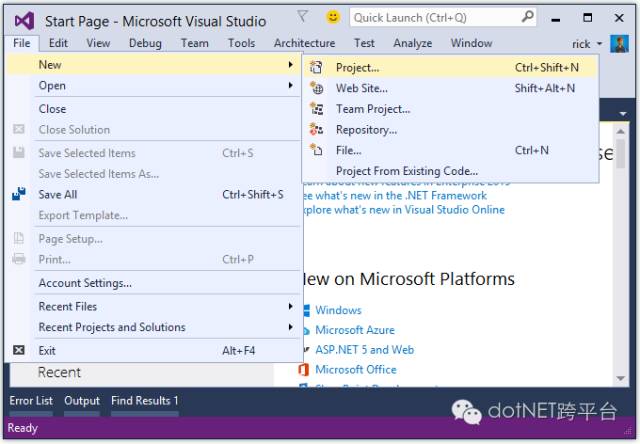The image size is (640, 444).
Task: Click the Print printer icon
Action: tap(19, 259)
